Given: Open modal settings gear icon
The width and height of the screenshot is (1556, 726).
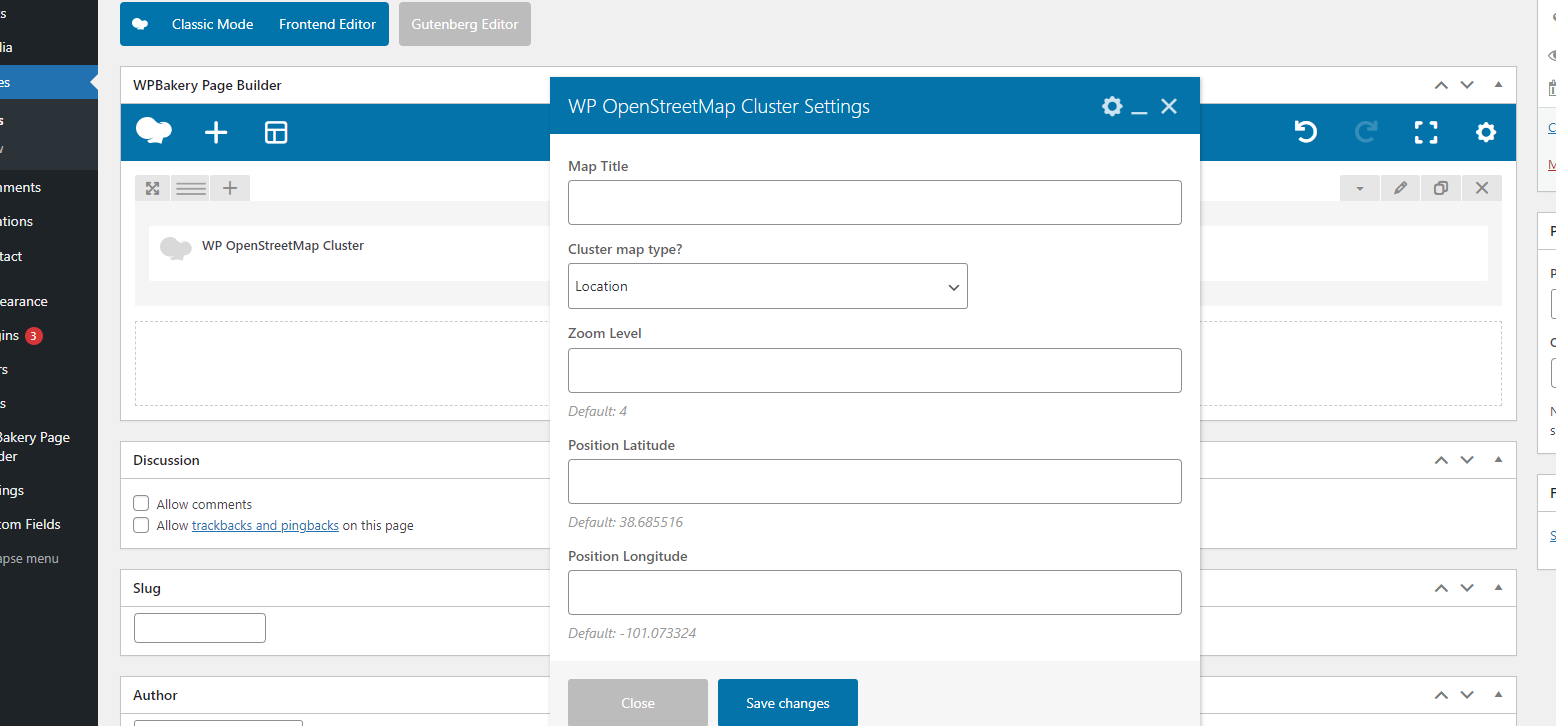Looking at the screenshot, I should (x=1112, y=106).
